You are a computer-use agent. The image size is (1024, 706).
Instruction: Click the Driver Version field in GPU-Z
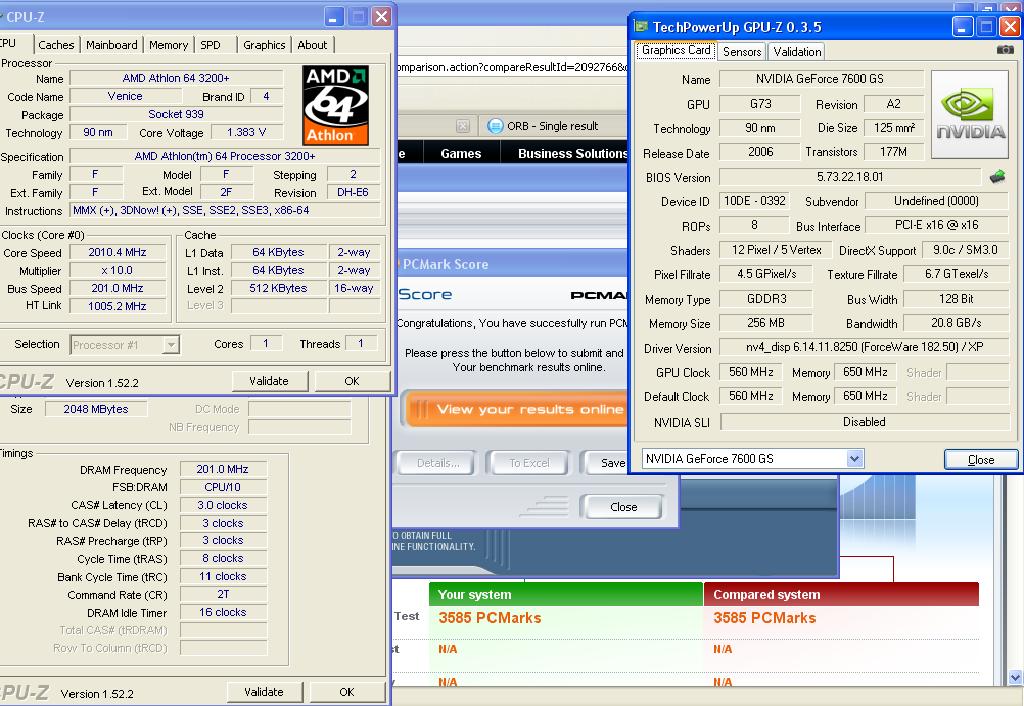click(x=864, y=347)
